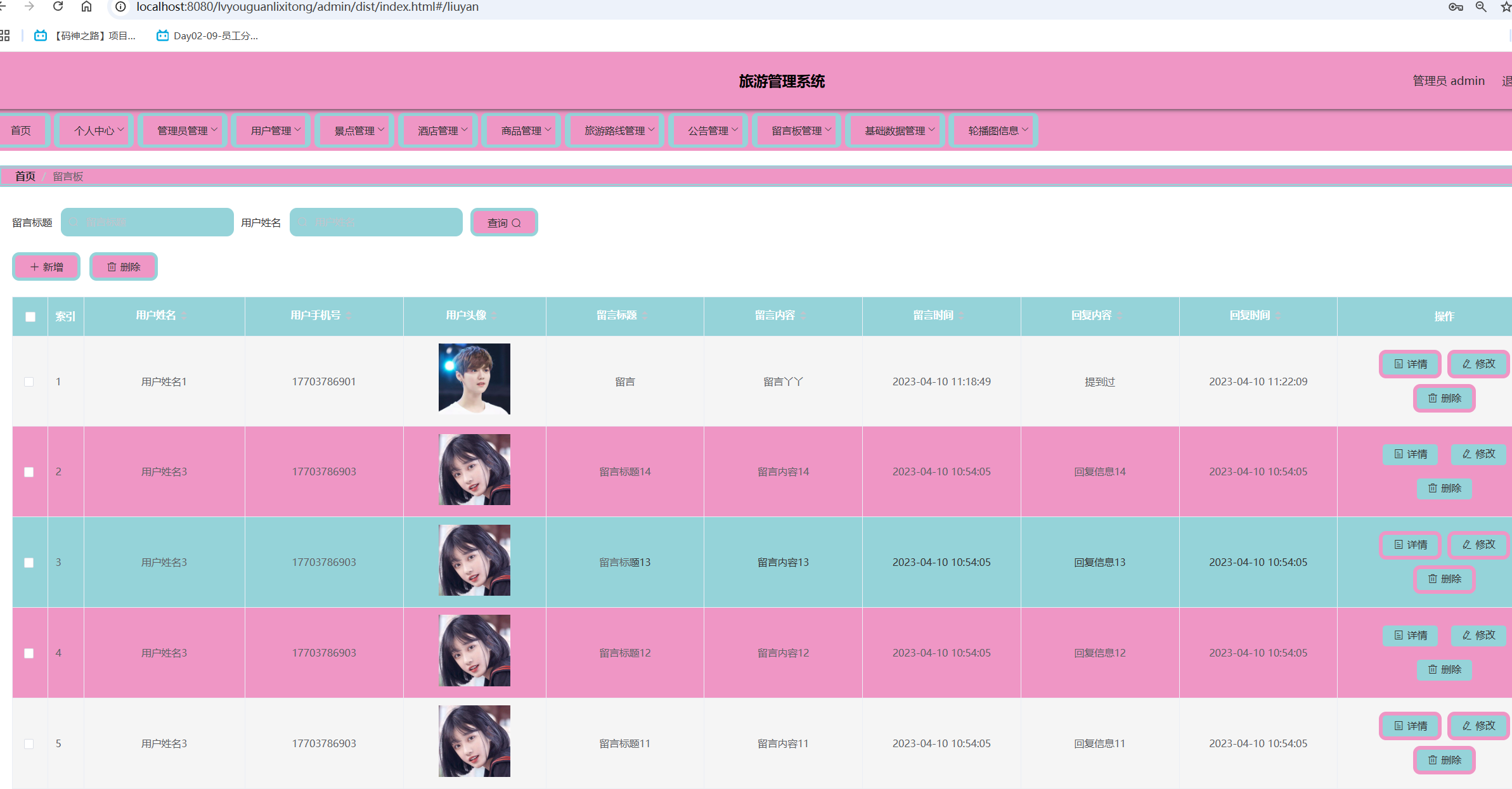The width and height of the screenshot is (1512, 789).
Task: Toggle the select-all checkbox in table header
Action: pos(30,316)
